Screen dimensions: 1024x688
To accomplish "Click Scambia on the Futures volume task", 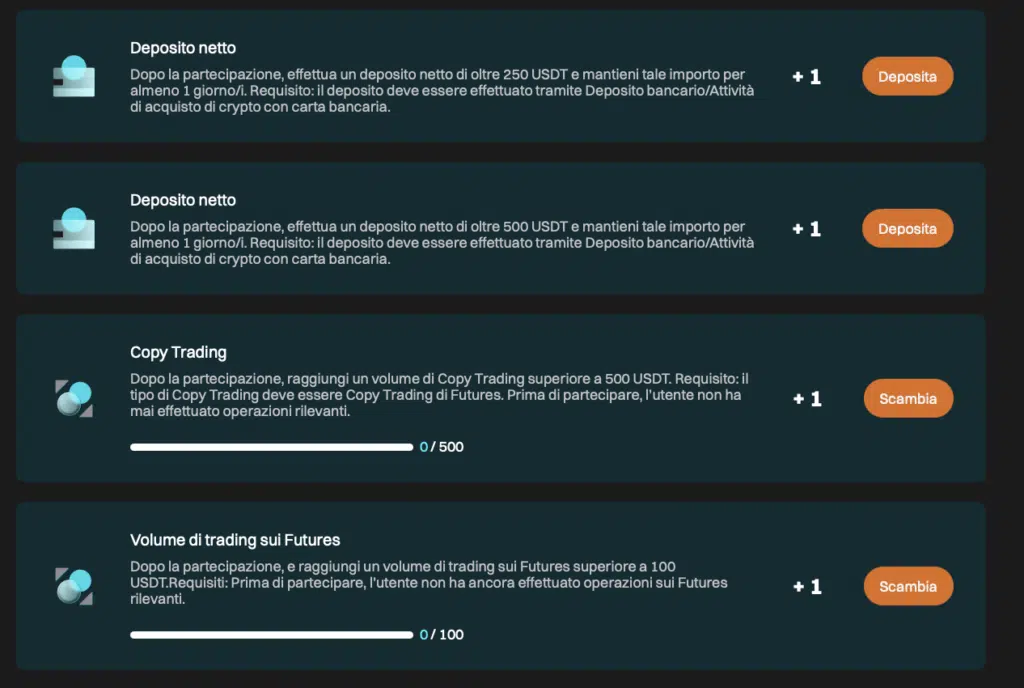I will (x=908, y=586).
